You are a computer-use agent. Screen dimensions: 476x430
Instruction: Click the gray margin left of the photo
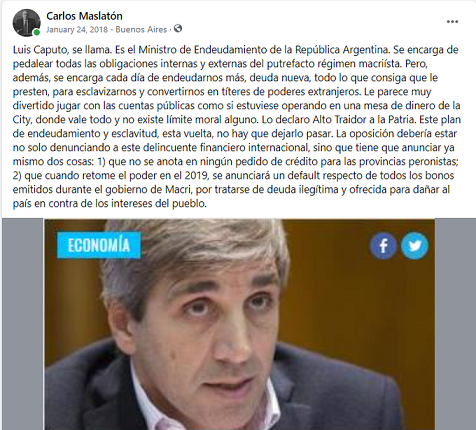coord(23,324)
